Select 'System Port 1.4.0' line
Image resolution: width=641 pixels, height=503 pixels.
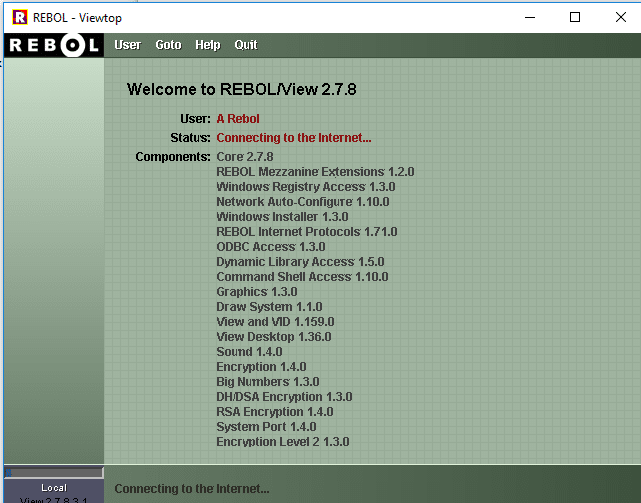click(266, 427)
